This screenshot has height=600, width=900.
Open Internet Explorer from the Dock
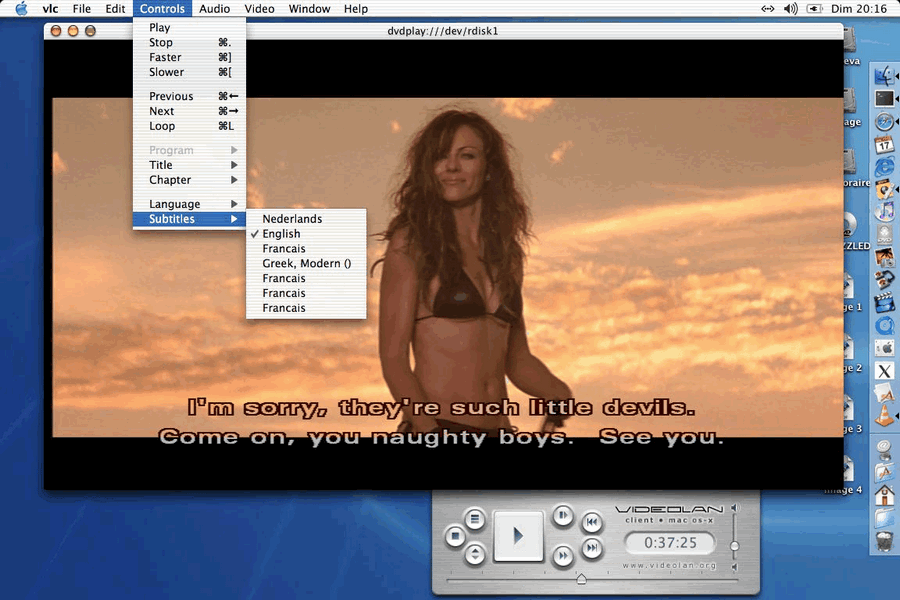click(x=885, y=167)
